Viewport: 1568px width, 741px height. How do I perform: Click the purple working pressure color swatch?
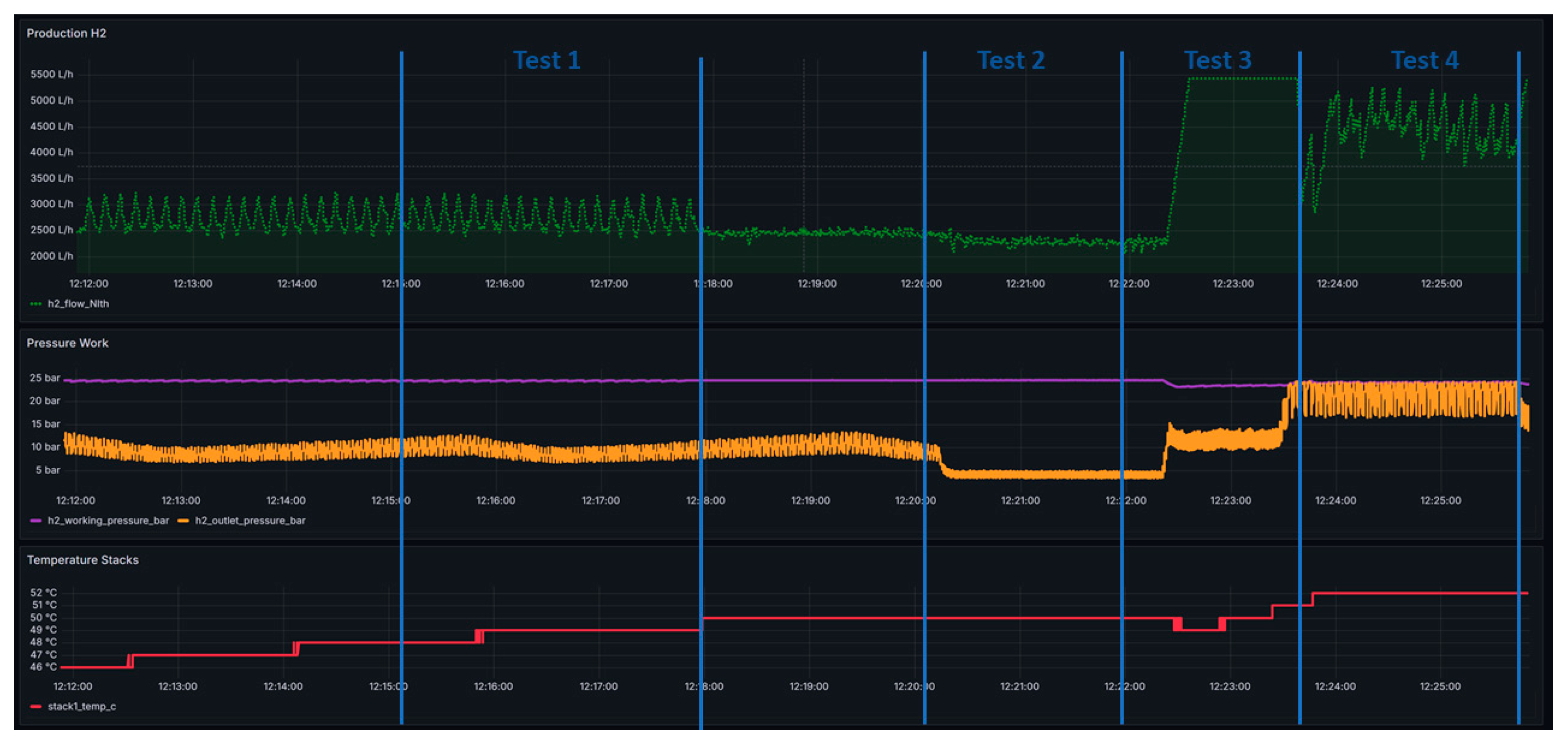pyautogui.click(x=36, y=520)
